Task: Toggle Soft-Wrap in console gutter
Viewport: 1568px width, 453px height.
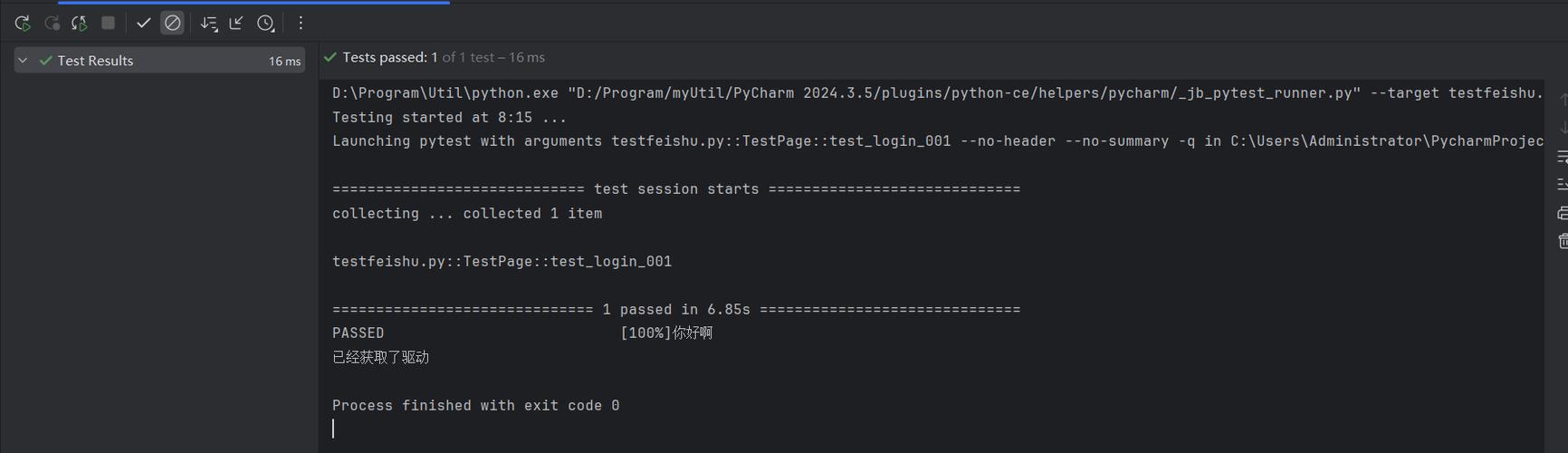Action: click(1562, 157)
